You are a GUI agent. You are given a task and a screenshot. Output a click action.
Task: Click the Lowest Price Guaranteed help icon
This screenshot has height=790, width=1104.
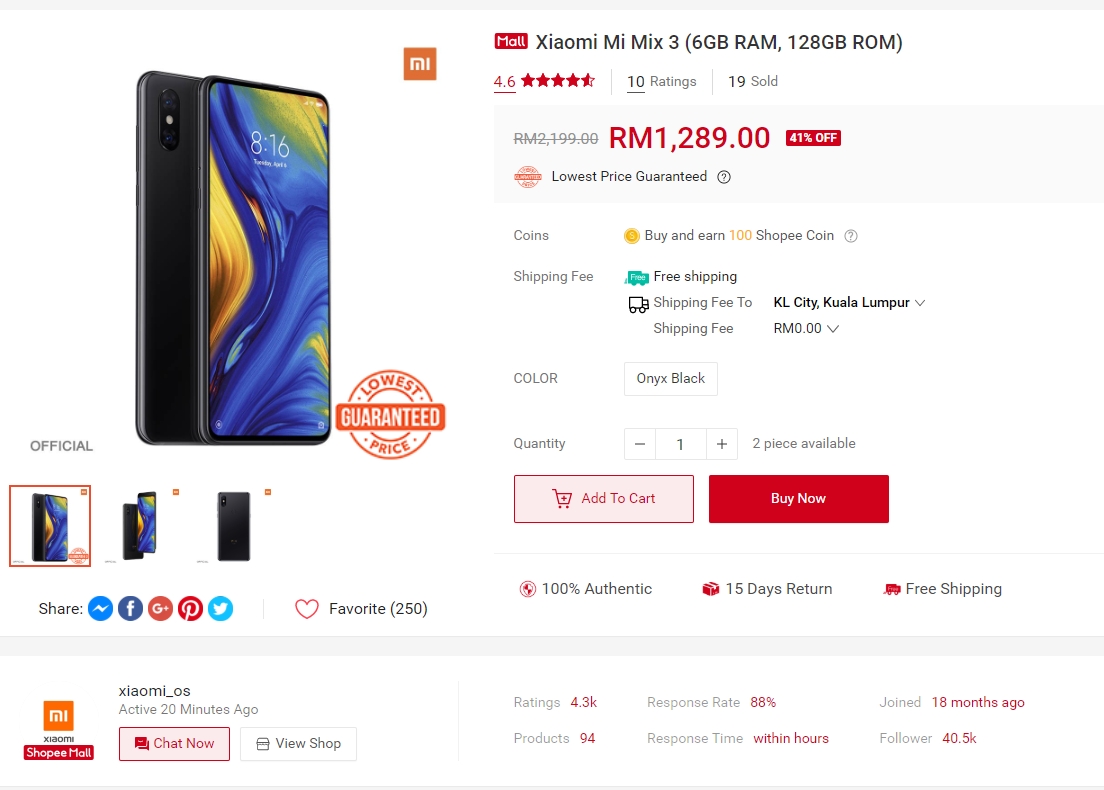point(724,177)
